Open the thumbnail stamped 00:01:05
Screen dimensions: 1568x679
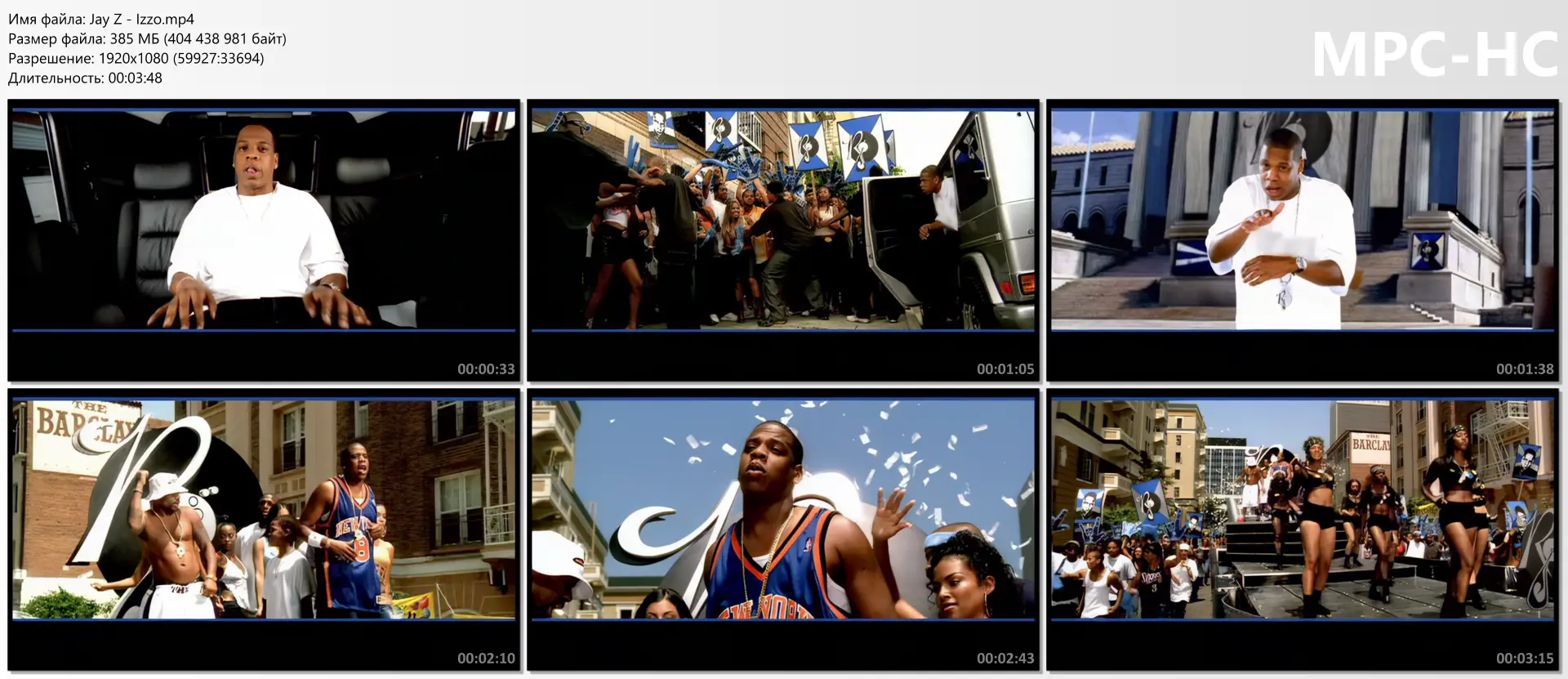pyautogui.click(x=783, y=240)
